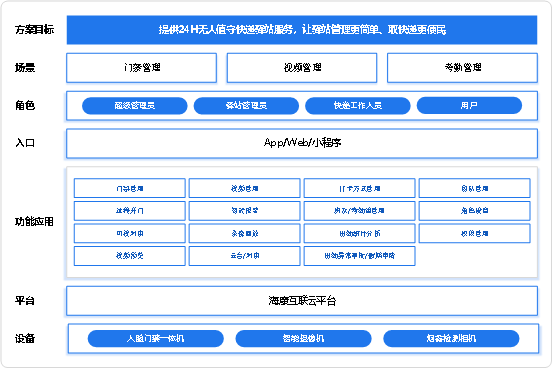Click the 快递工作人员 role pill
The height and width of the screenshot is (370, 553).
point(358,105)
